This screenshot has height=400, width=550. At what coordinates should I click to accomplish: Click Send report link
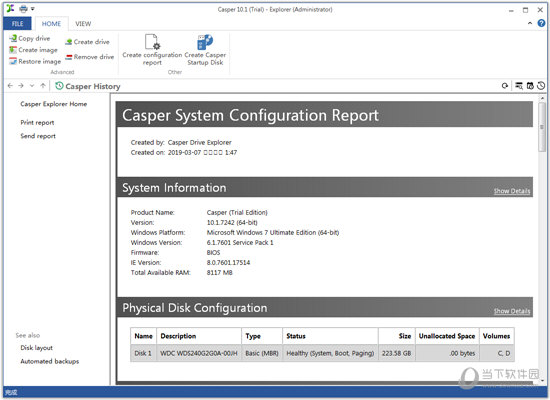tap(38, 136)
